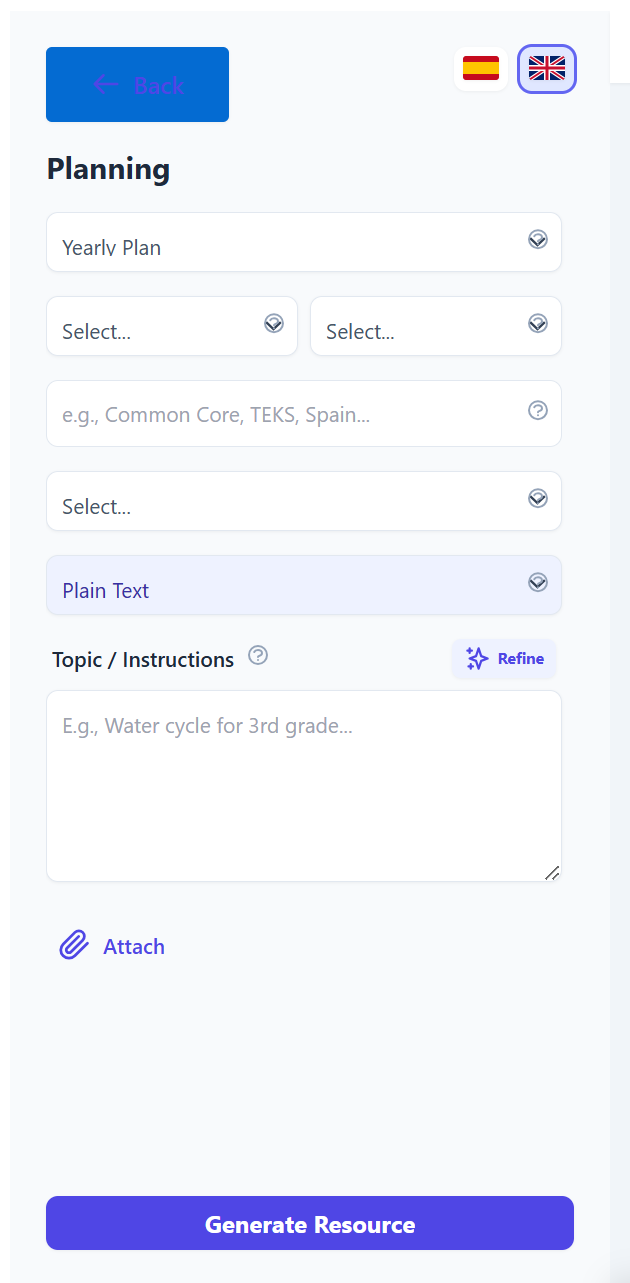The width and height of the screenshot is (630, 1283).
Task: Open the help tooltip next to Topic / Instructions
Action: [x=258, y=655]
